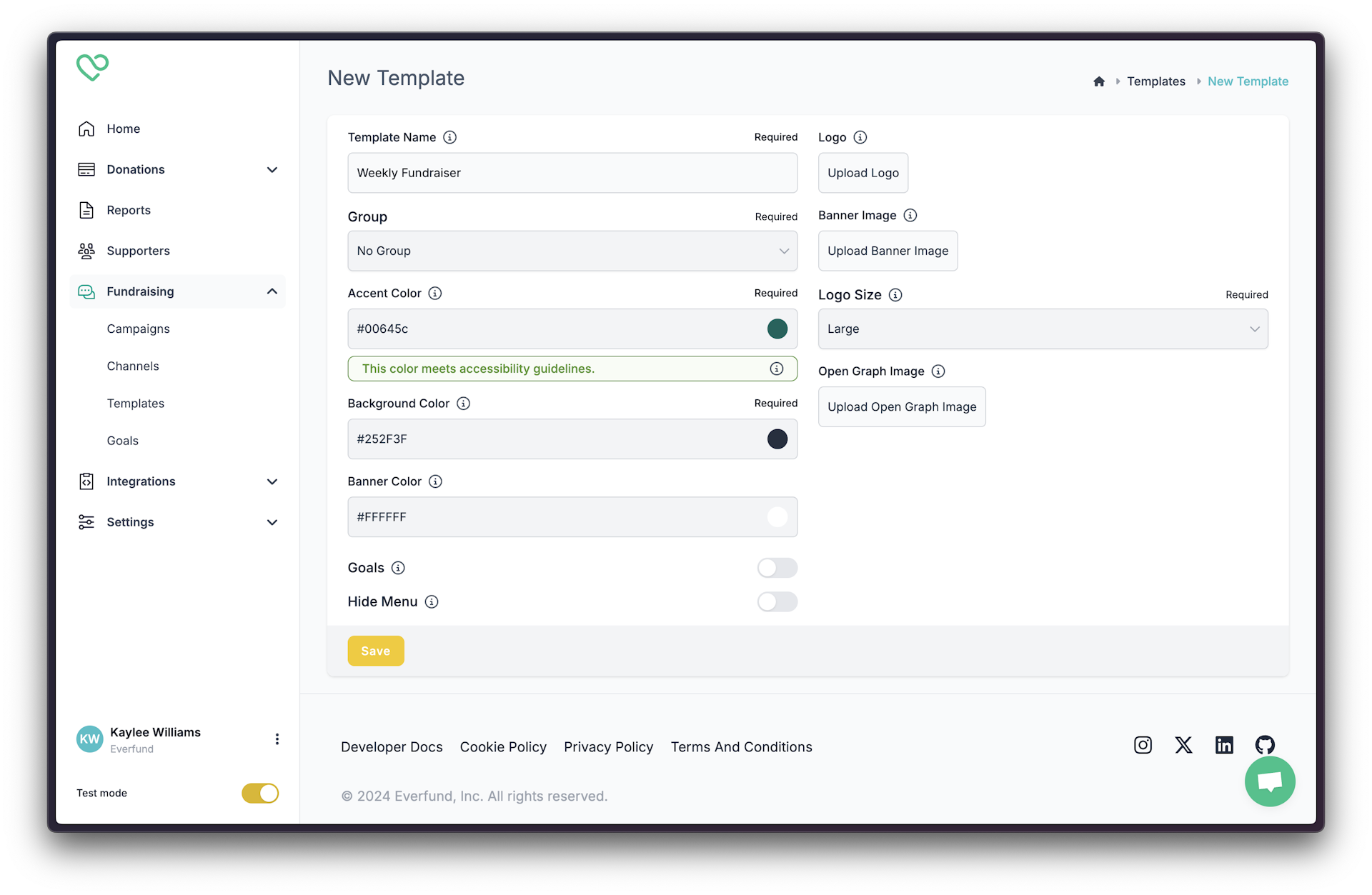This screenshot has width=1372, height=895.
Task: Click the Save button
Action: coord(376,651)
